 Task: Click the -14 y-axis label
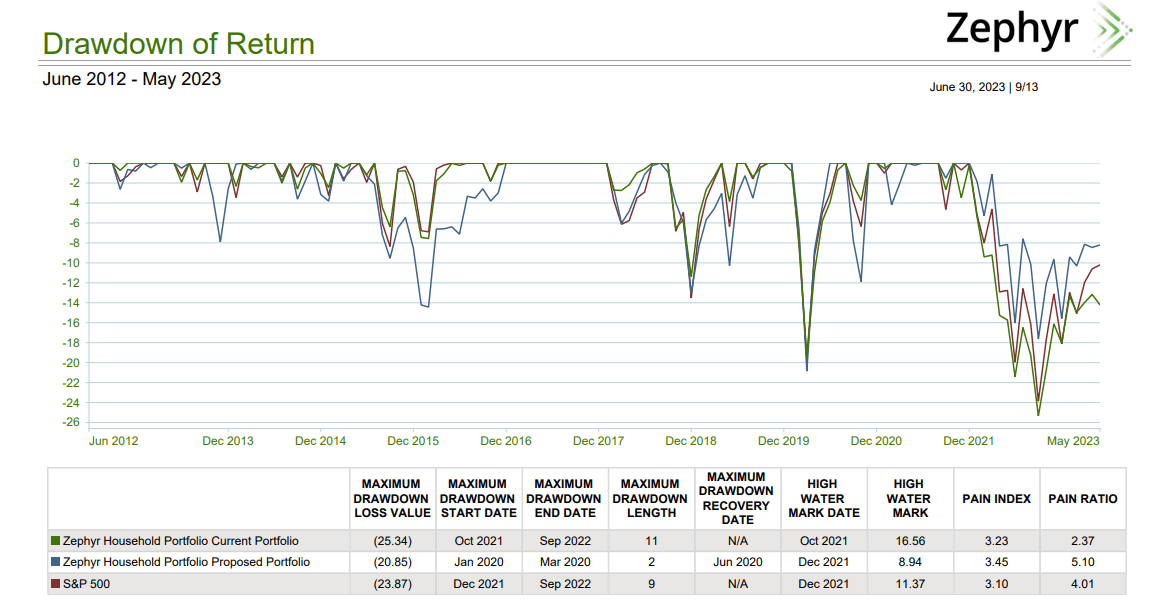point(70,303)
